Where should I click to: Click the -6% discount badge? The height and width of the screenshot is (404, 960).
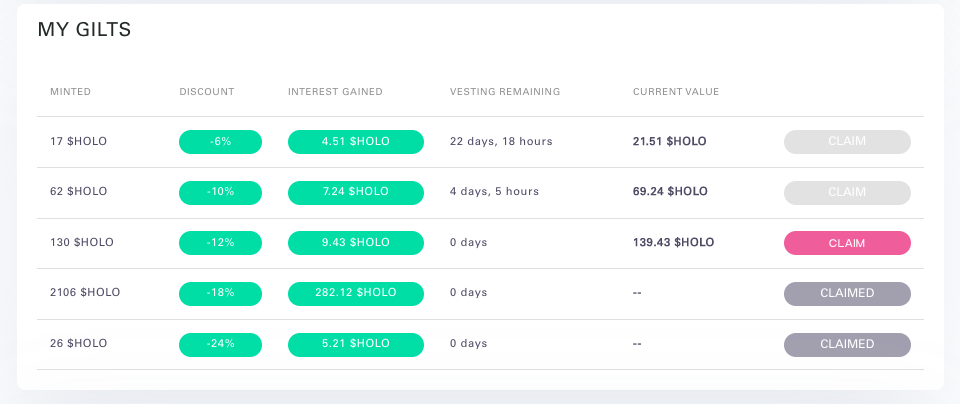[x=220, y=142]
